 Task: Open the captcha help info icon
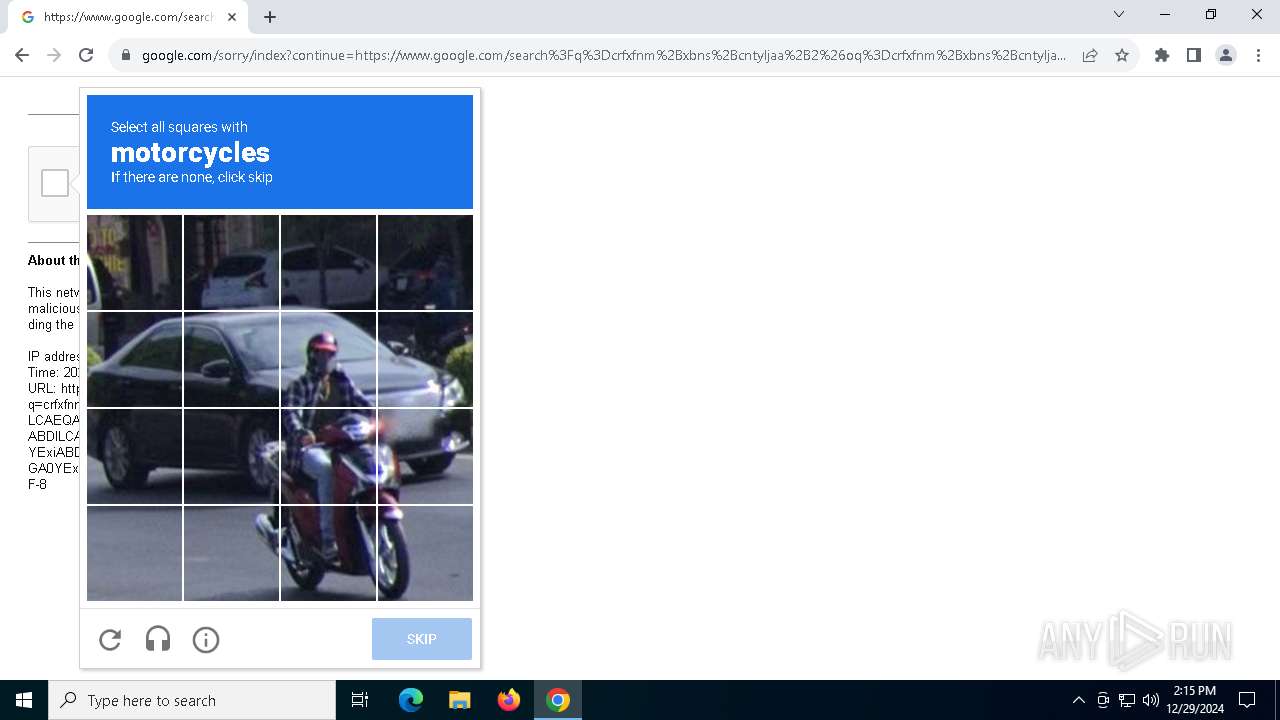point(206,639)
